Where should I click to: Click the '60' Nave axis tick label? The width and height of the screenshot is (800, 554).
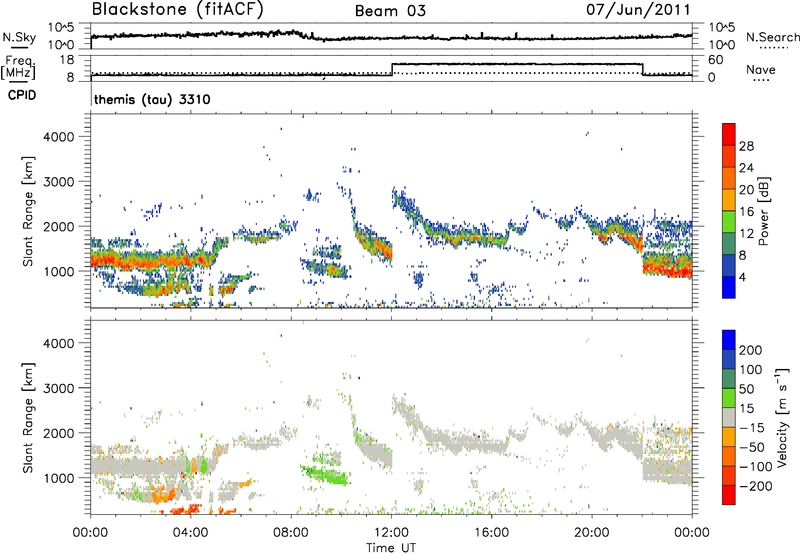point(716,60)
